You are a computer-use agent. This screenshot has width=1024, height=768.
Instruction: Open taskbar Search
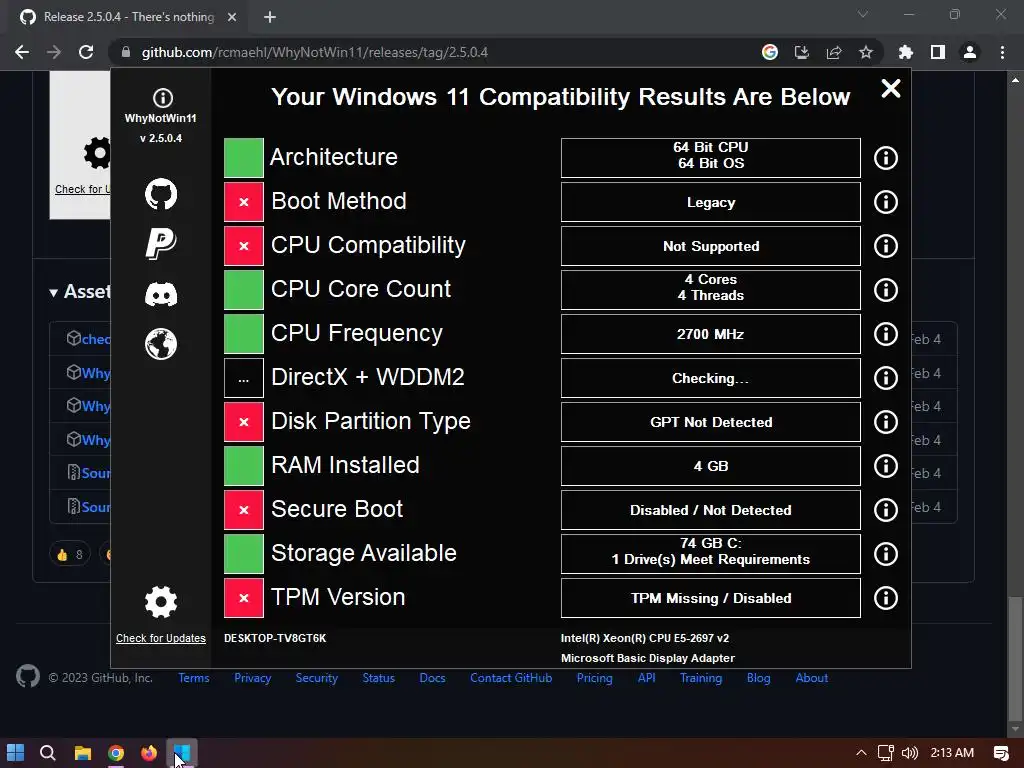pos(48,753)
